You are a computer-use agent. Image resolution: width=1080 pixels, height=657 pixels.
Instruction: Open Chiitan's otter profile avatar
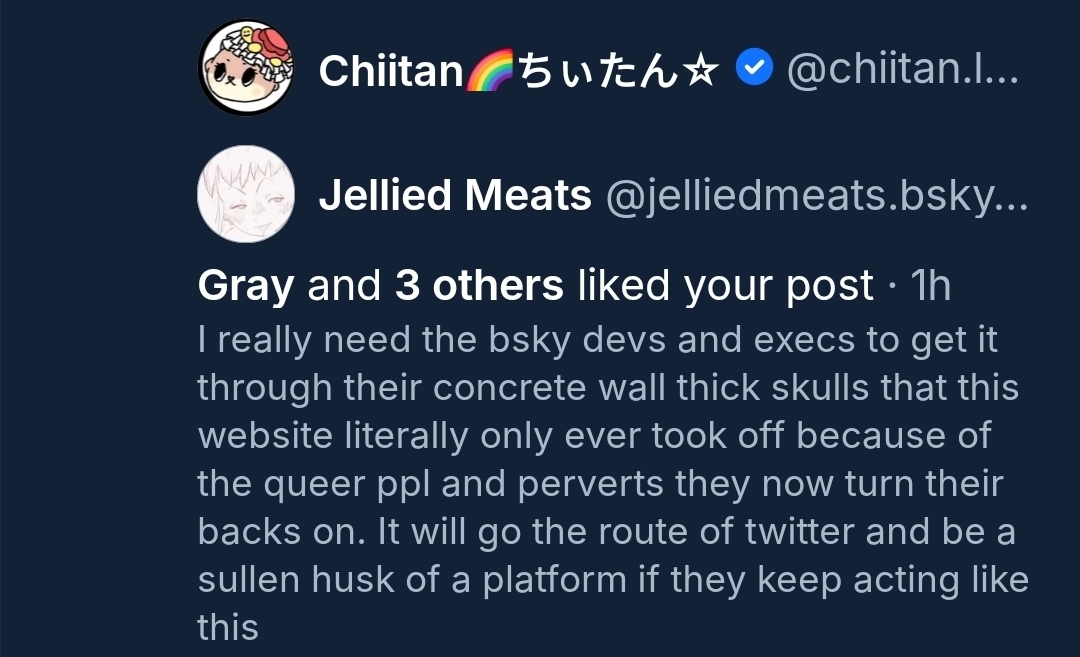point(246,69)
